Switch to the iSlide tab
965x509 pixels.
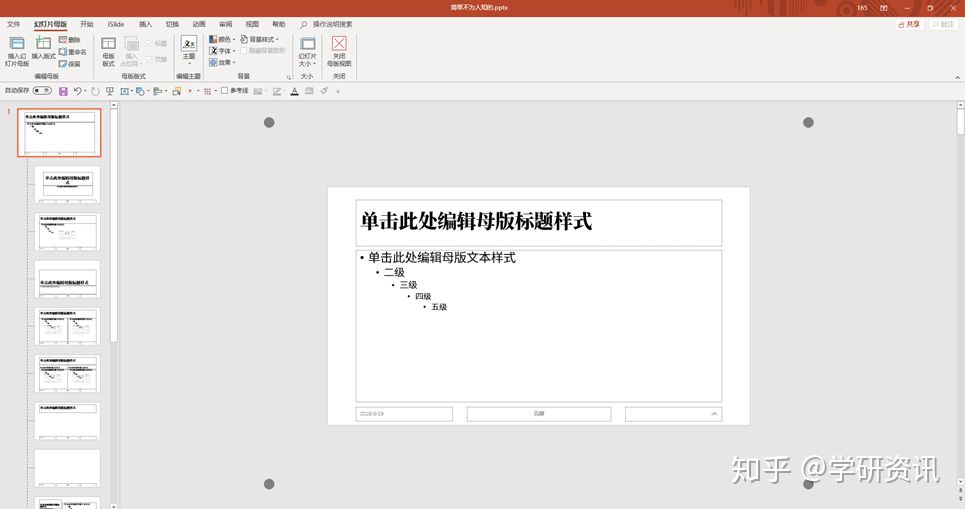116,24
